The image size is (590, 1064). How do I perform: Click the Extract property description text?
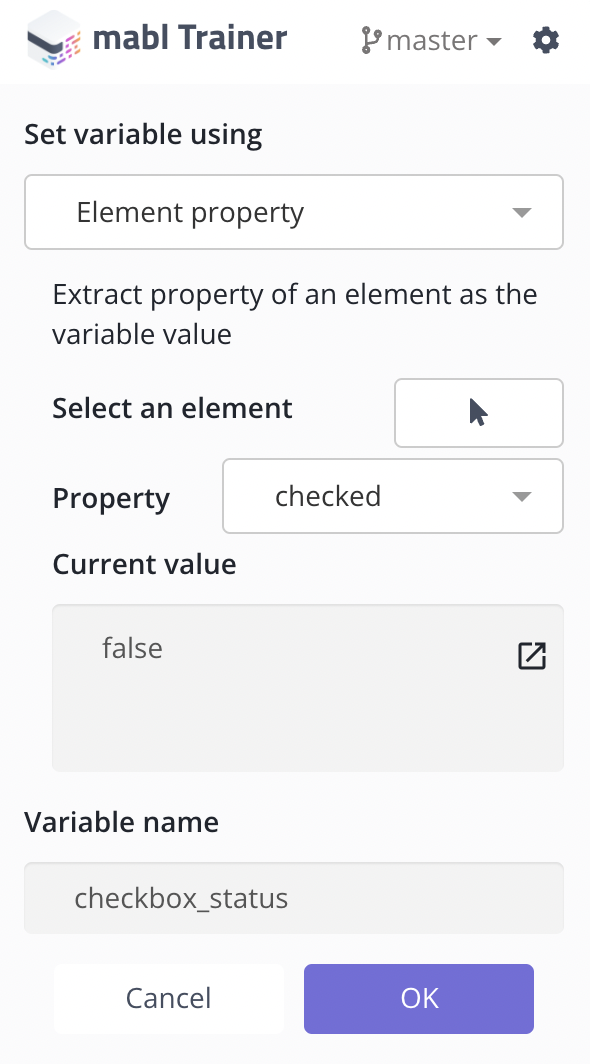tap(295, 314)
